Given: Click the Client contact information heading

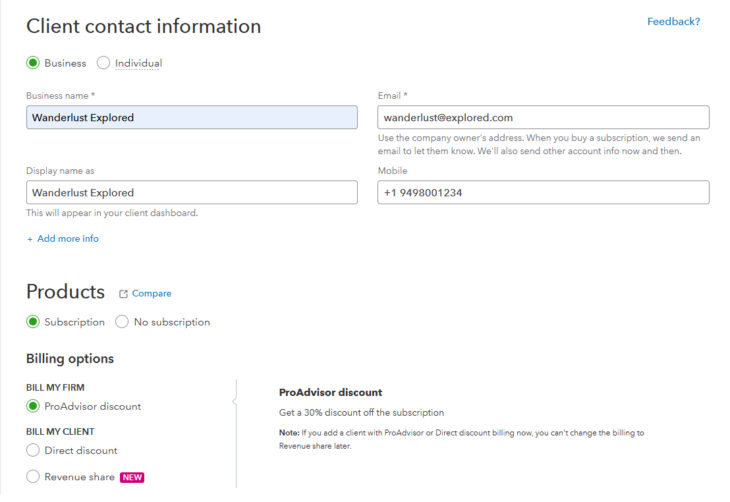Looking at the screenshot, I should pos(143,27).
